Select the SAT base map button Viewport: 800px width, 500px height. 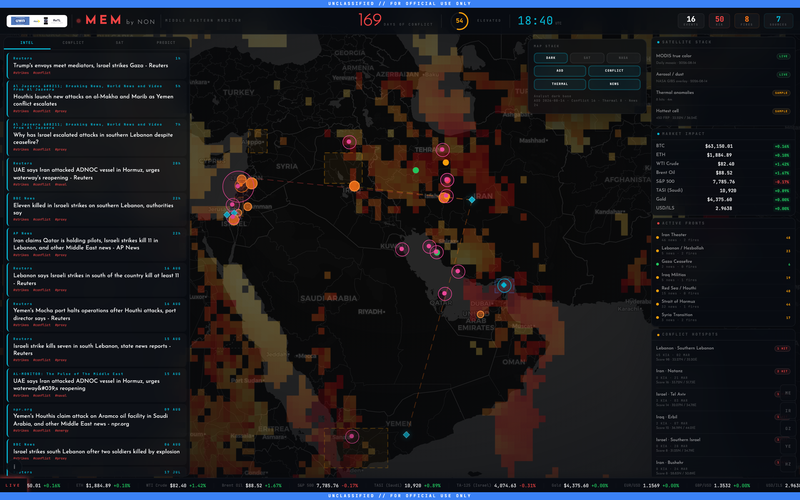[x=587, y=58]
